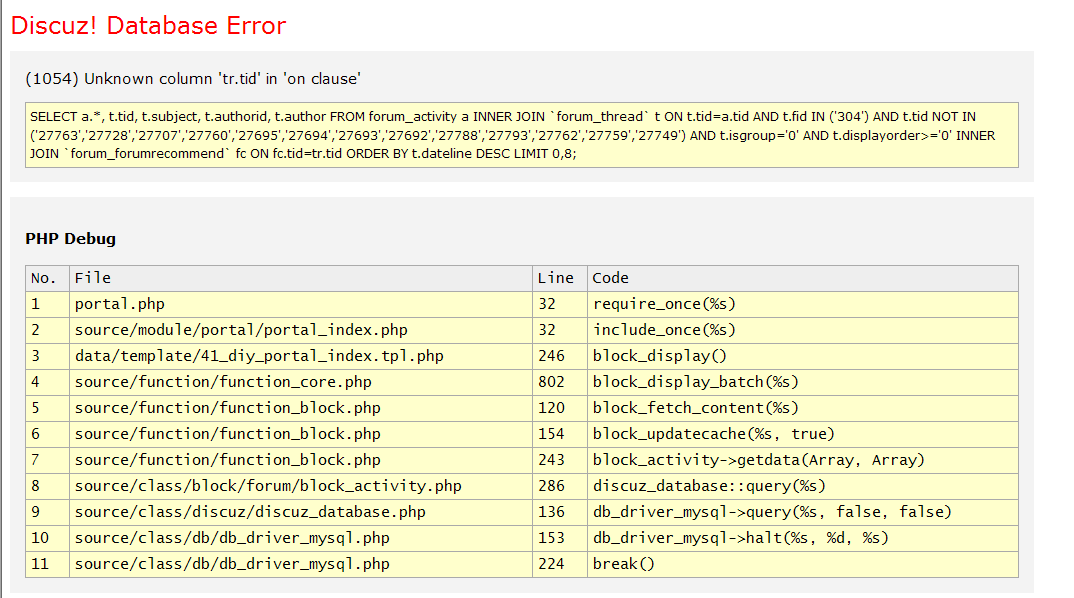Click 'block_updatecache(%s, true)' code cell
1074x598 pixels.
[803, 434]
